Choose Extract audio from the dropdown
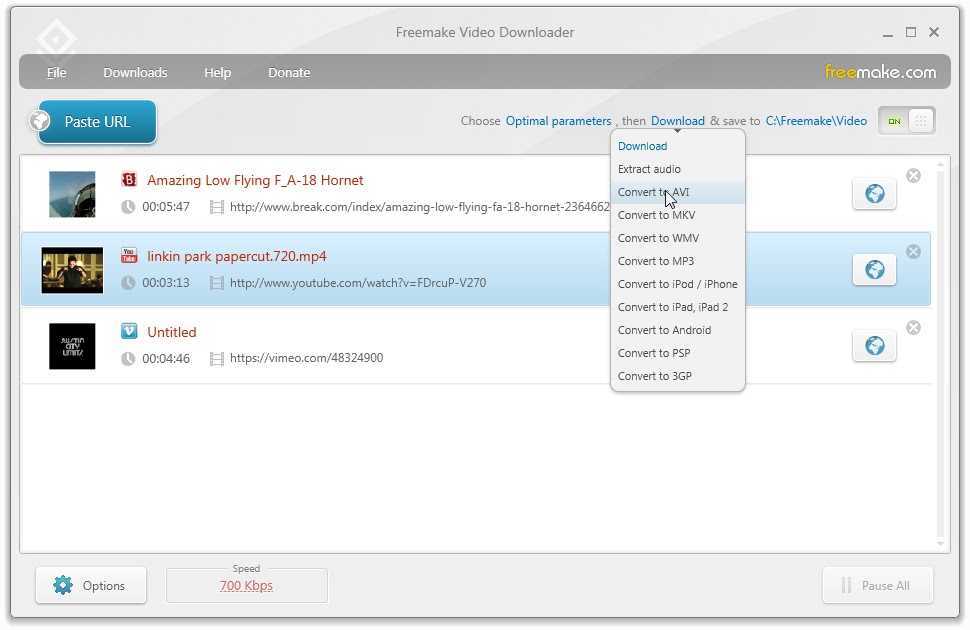This screenshot has width=970, height=630. tap(648, 169)
